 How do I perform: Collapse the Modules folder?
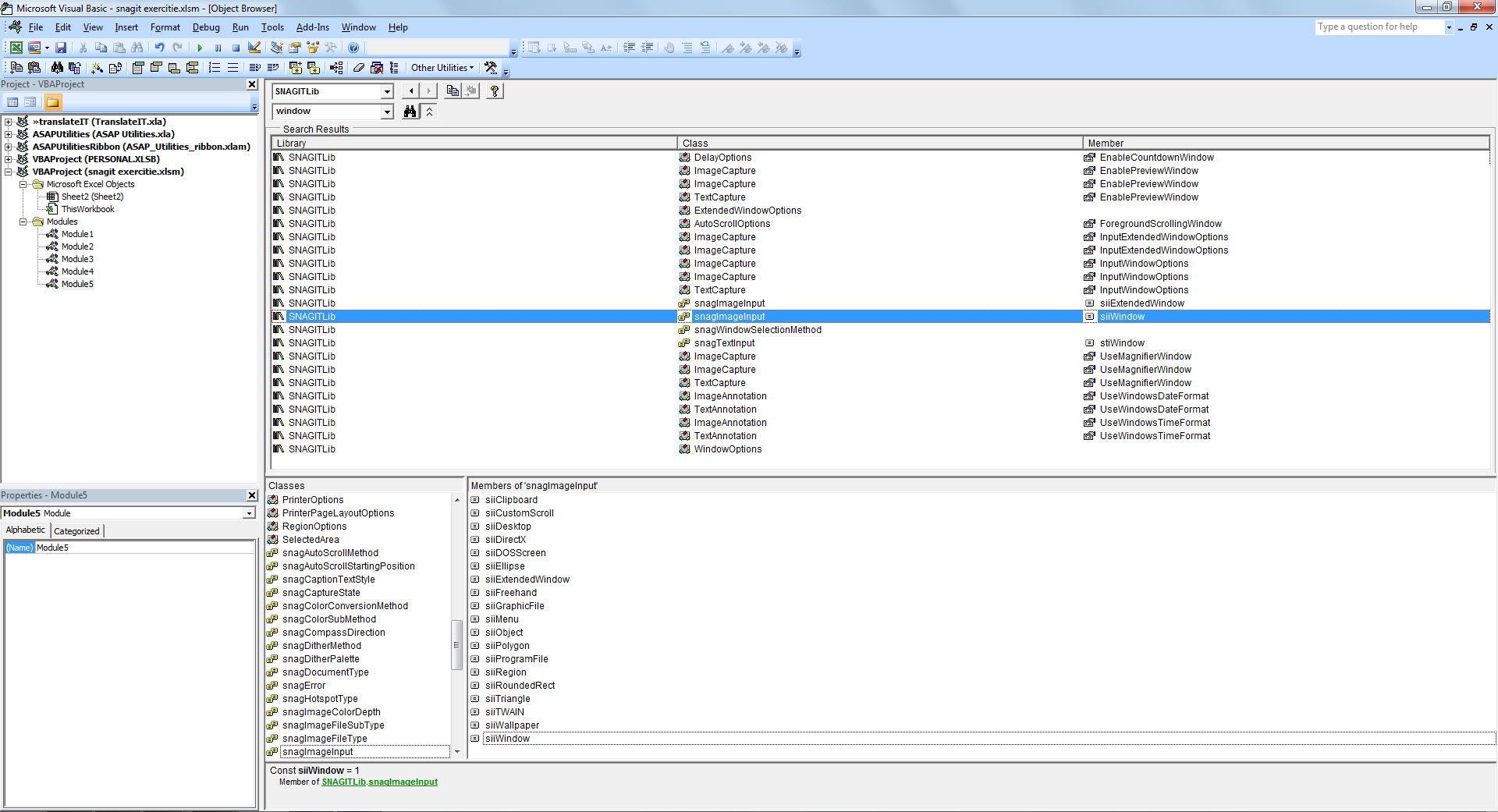pos(23,222)
